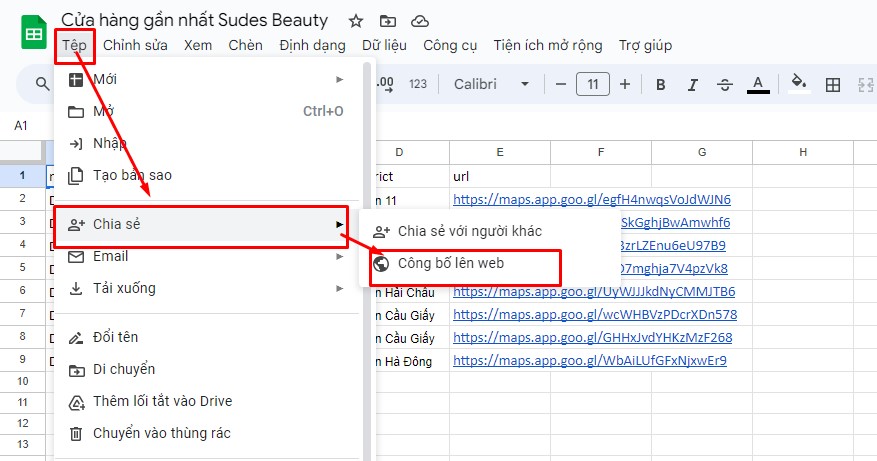Open the borders tool

(x=833, y=84)
